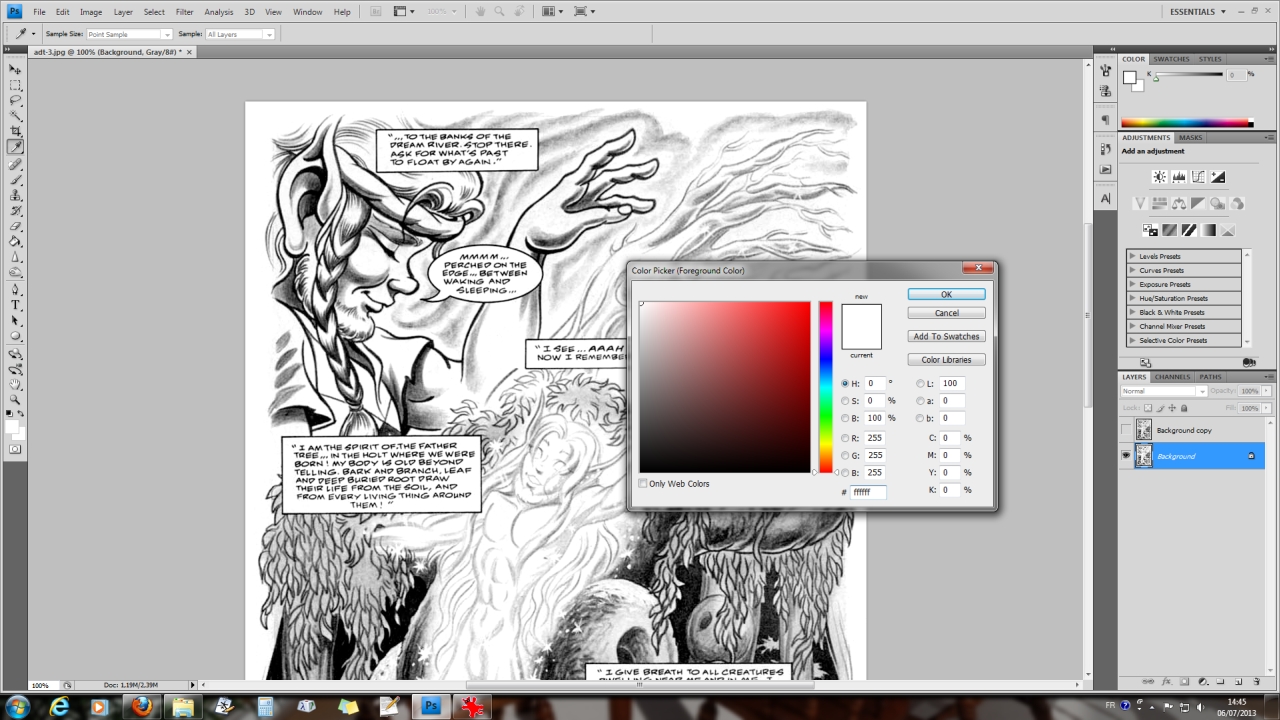Click the Curves adjustment icon

(x=1198, y=177)
